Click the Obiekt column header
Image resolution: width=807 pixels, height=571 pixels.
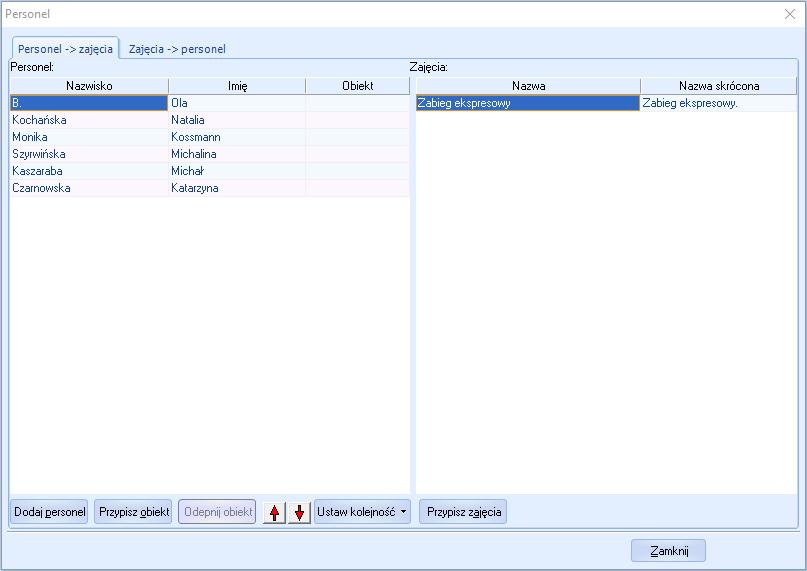(x=358, y=86)
